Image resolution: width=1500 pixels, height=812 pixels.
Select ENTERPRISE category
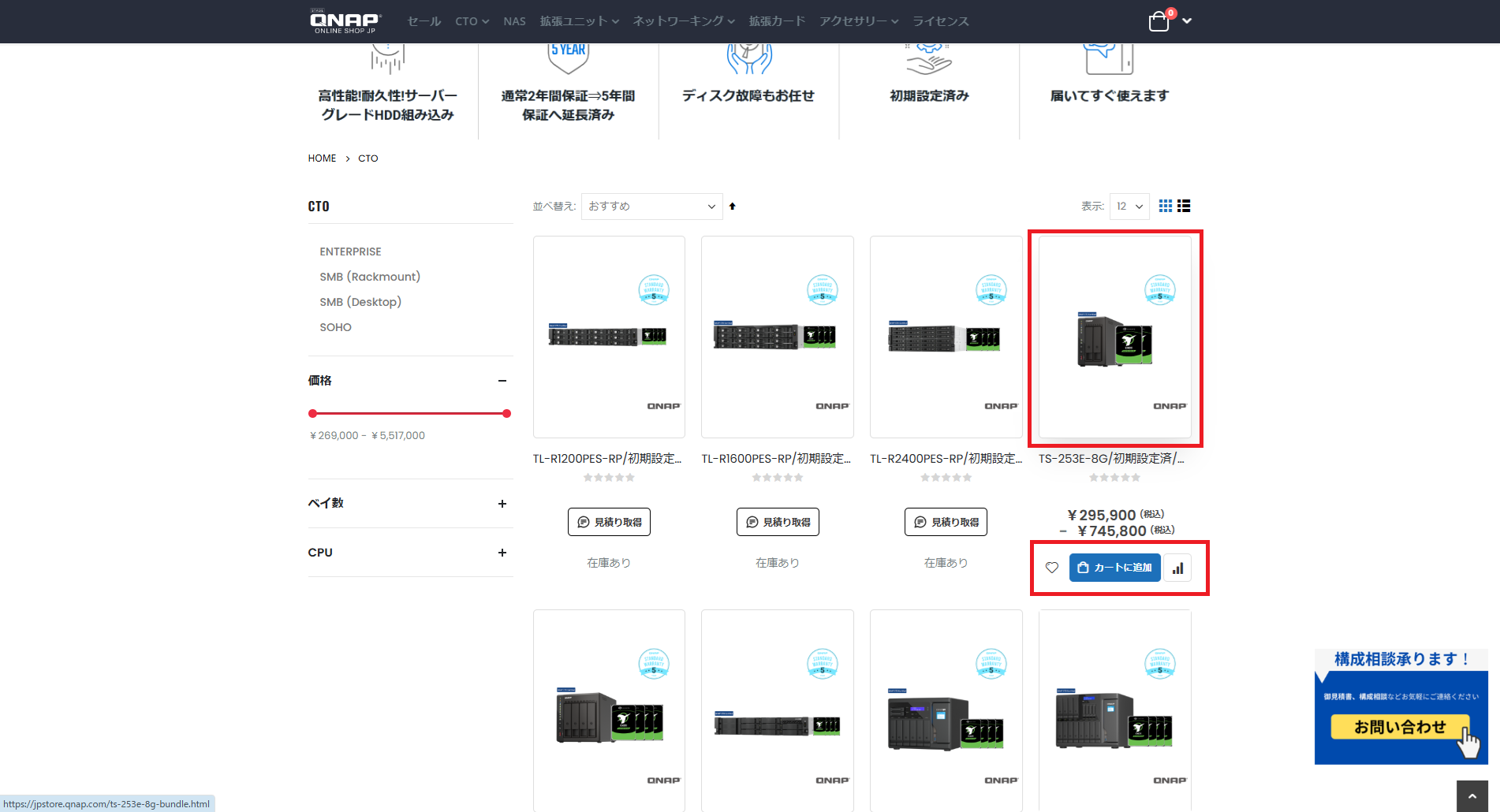point(350,251)
